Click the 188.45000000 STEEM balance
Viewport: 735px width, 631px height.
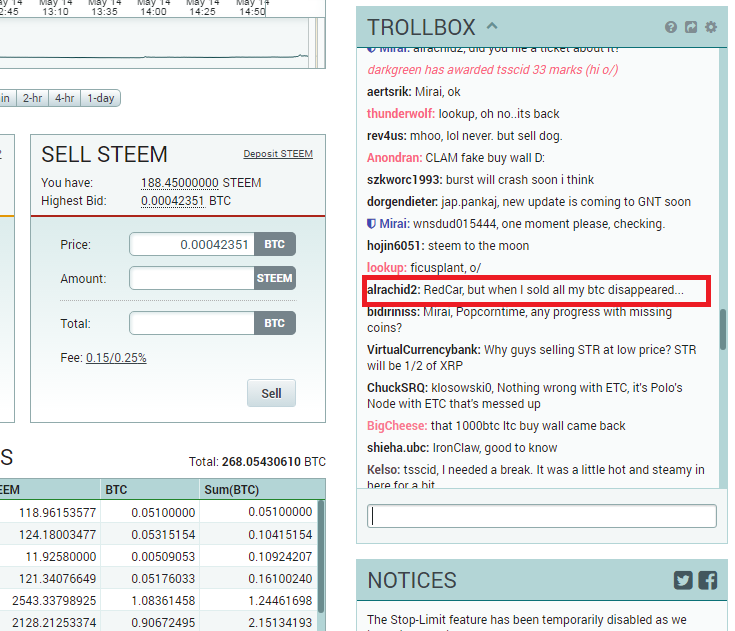[180, 183]
